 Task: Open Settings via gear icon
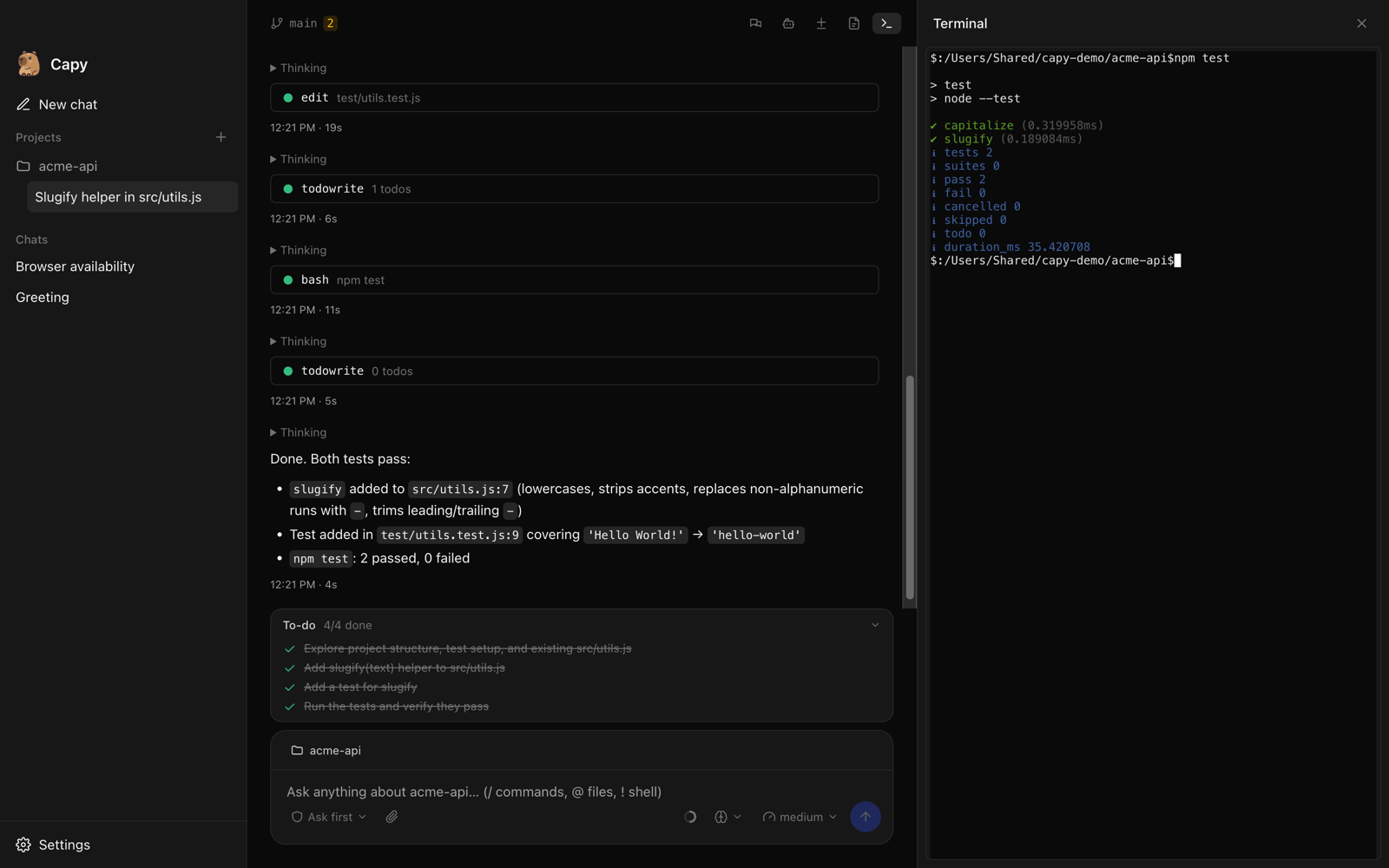(x=23, y=845)
